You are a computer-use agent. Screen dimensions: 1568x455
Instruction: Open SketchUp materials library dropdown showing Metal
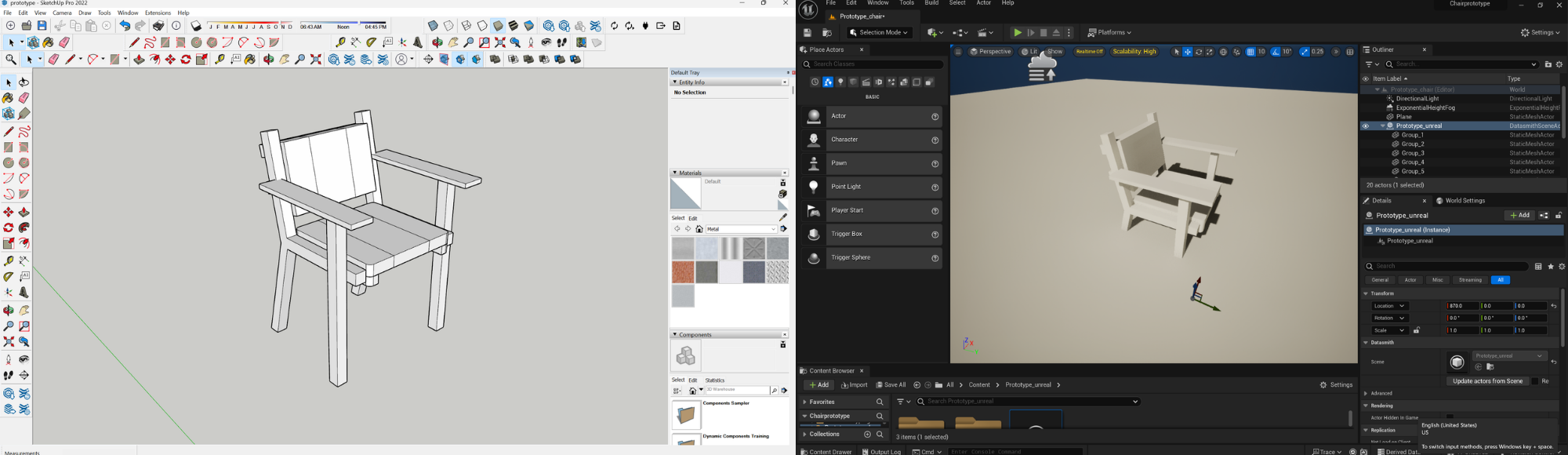742,229
